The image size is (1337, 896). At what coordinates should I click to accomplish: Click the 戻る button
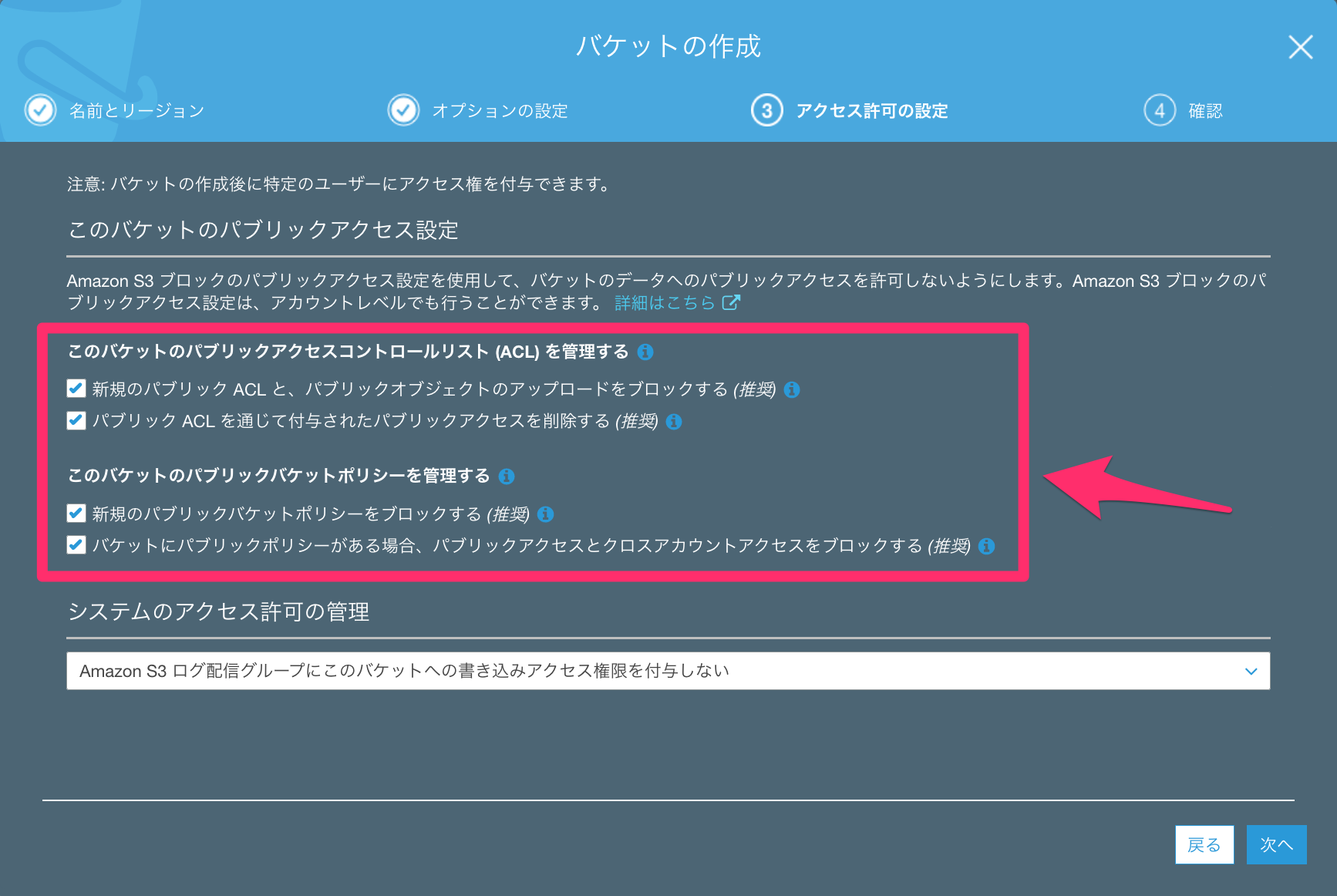coord(1204,844)
